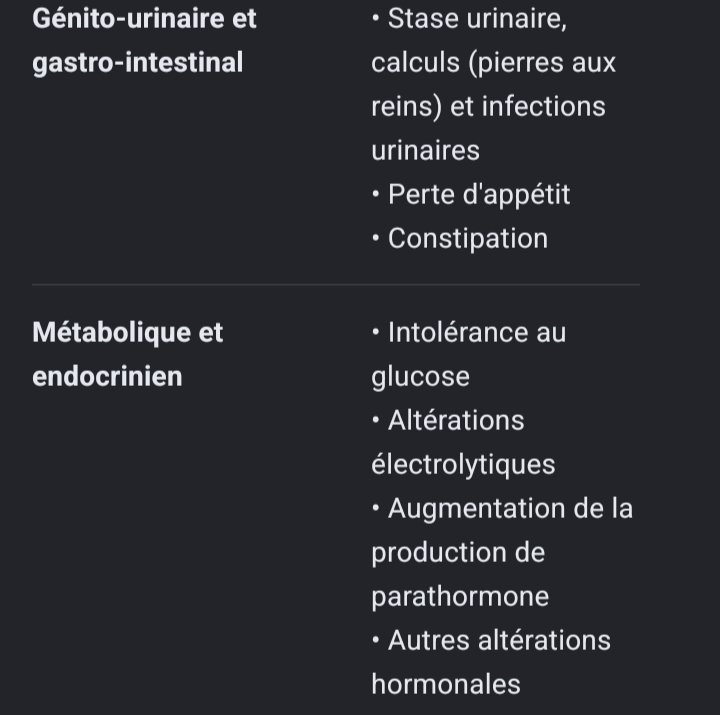Select the 'Métabolique et endocrinien' row heading
Viewport: 720px width, 715px height.
click(x=128, y=354)
